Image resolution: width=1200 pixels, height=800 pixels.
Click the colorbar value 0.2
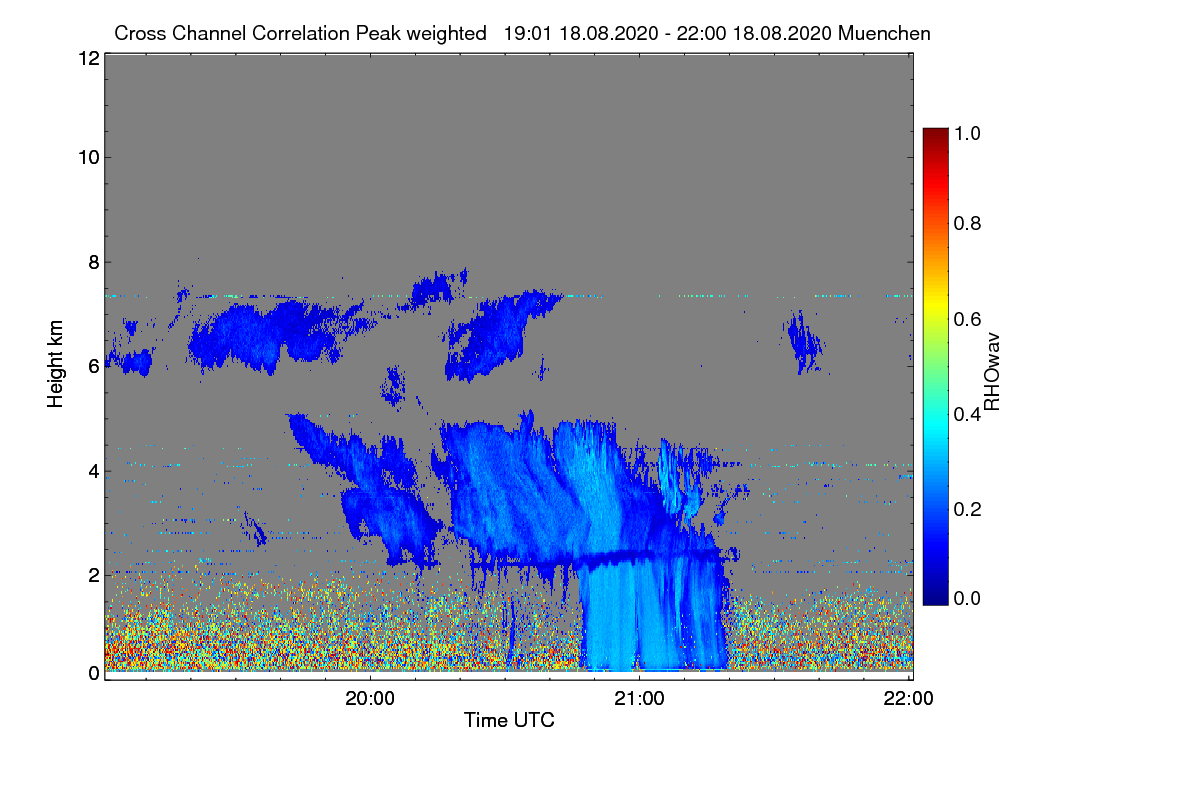[968, 508]
